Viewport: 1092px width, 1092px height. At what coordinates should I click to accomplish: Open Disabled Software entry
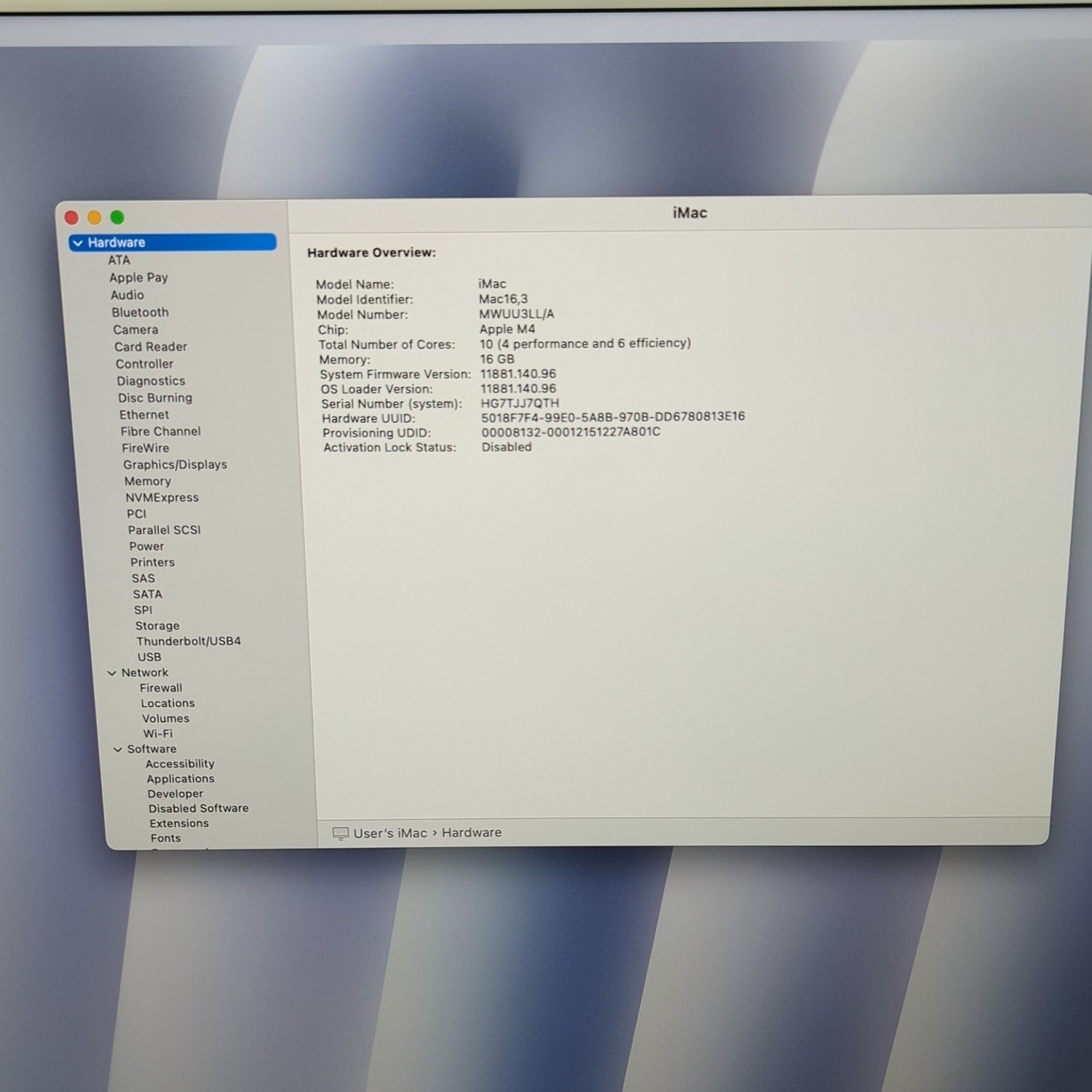point(199,808)
